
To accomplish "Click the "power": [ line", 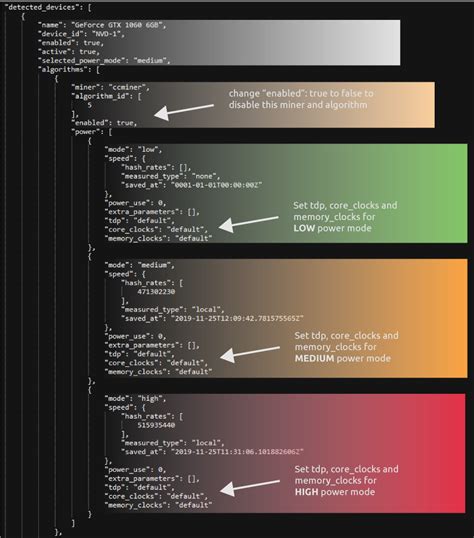I will 92,132.
